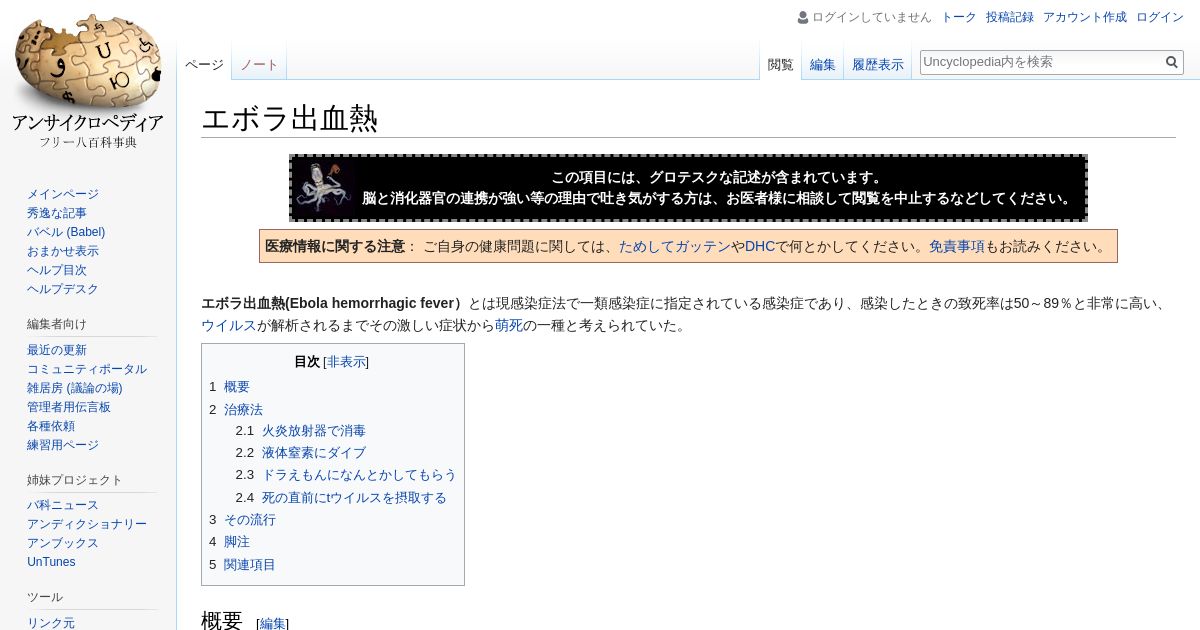Select the 閲覧 tab
This screenshot has height=630, width=1200.
point(781,65)
